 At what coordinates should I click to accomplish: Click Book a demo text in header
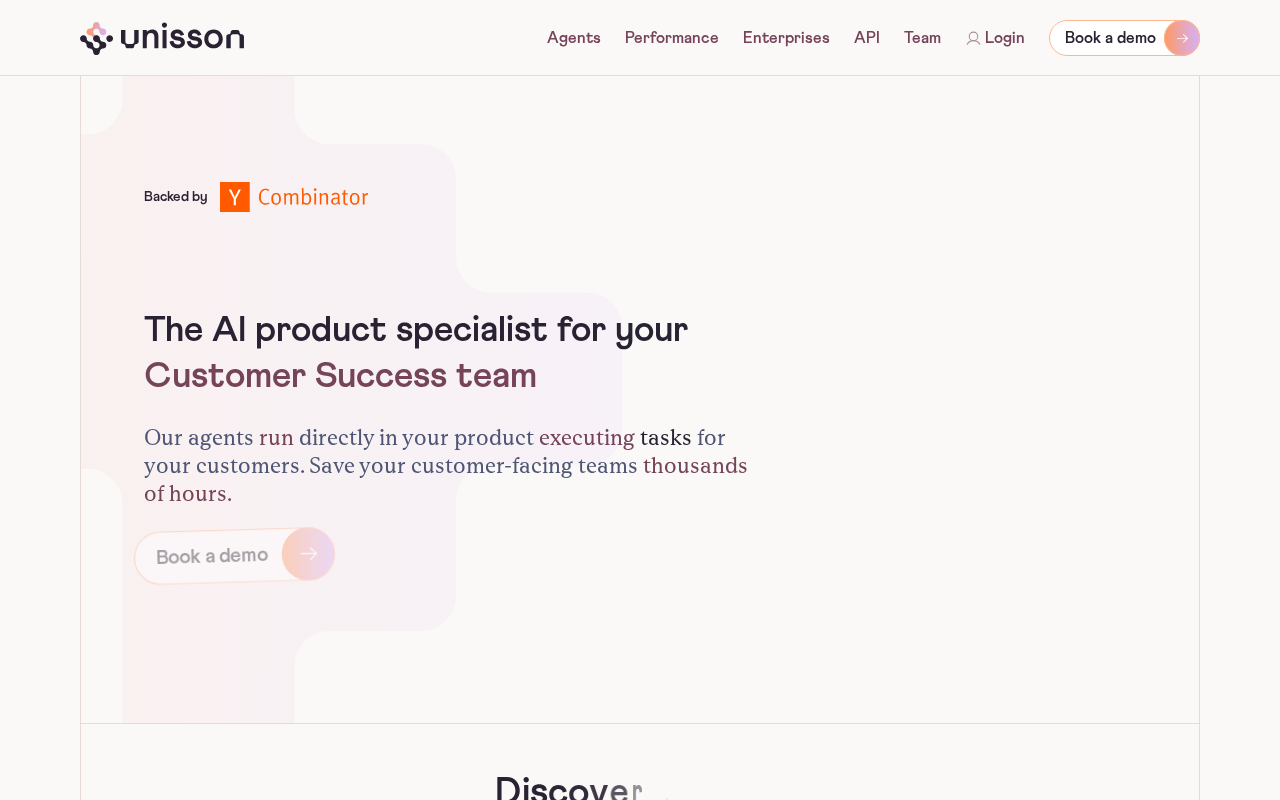pos(1110,38)
